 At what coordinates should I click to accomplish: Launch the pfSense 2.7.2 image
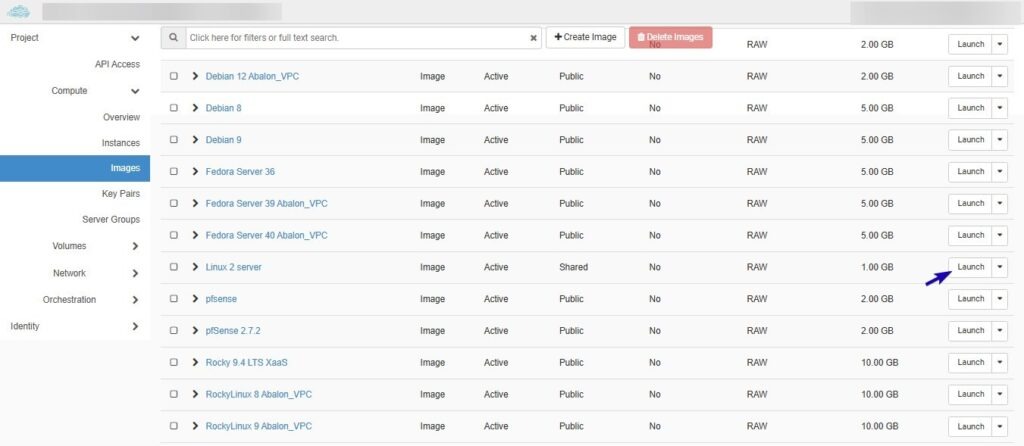[x=970, y=330]
